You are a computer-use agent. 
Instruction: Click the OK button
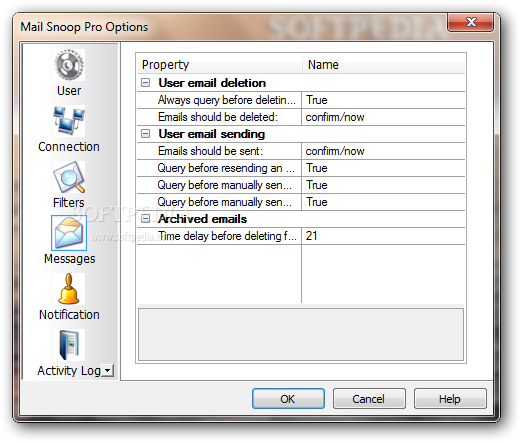[x=288, y=399]
